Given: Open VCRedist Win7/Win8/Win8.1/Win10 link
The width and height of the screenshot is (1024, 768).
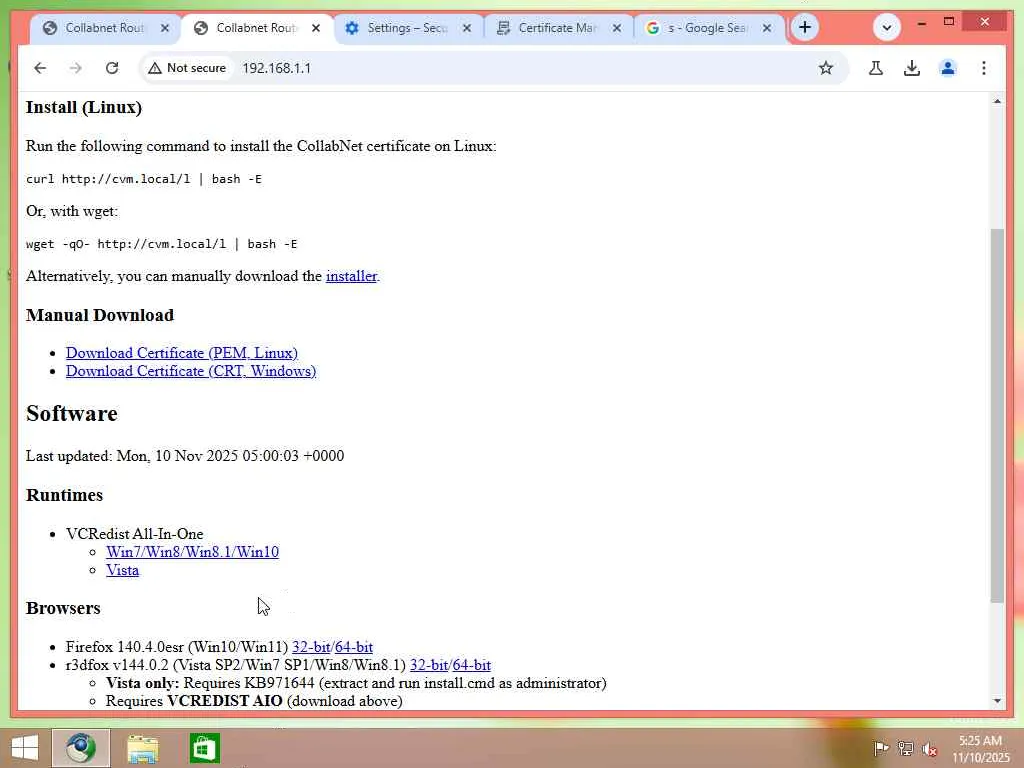Looking at the screenshot, I should coord(192,552).
